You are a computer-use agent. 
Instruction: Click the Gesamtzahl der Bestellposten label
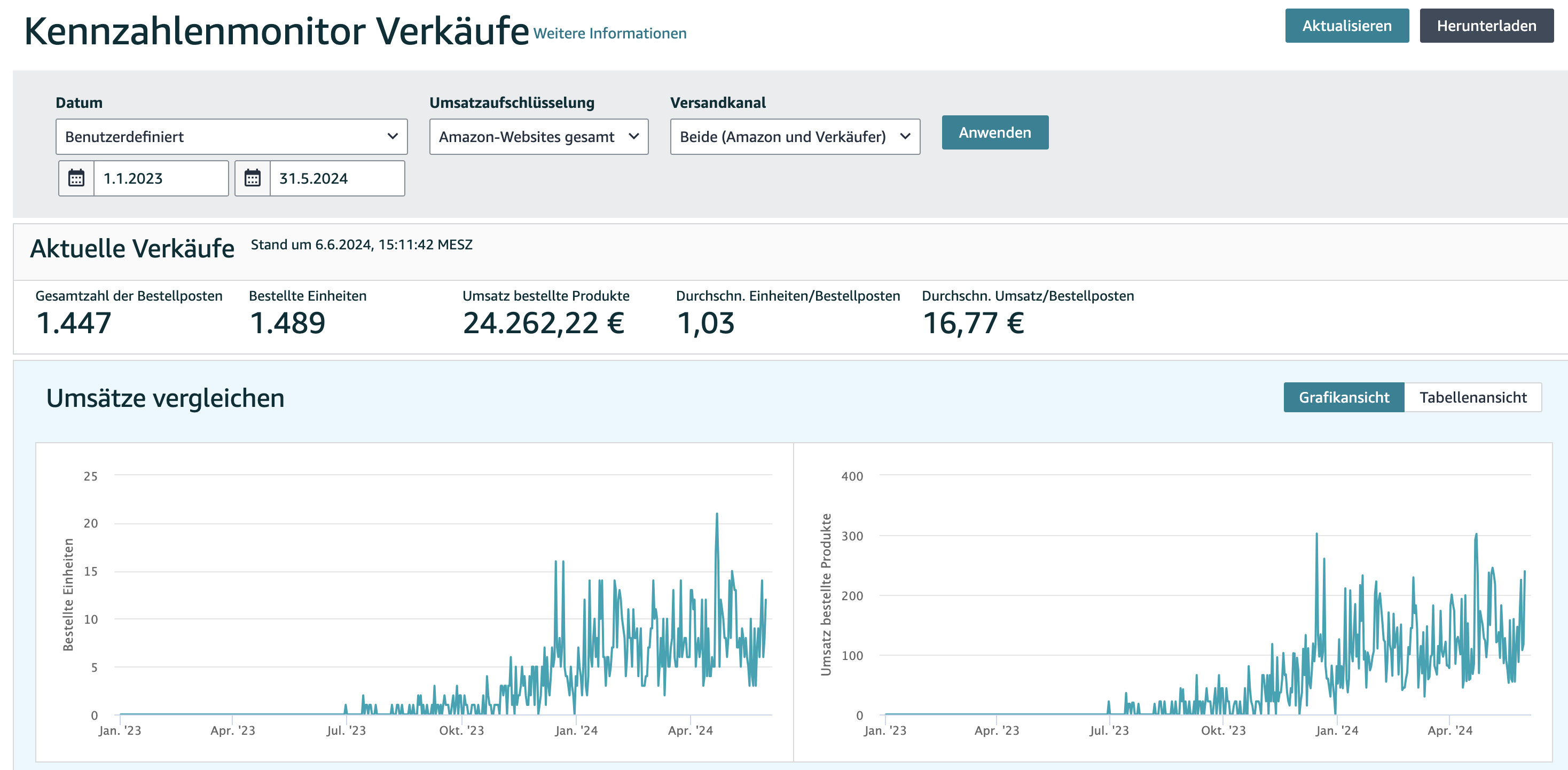coord(129,296)
